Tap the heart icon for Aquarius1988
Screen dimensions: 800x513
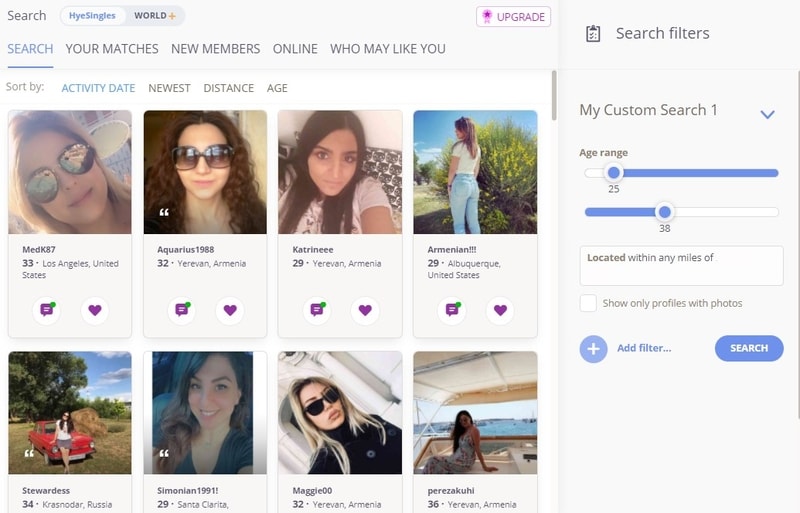click(230, 310)
